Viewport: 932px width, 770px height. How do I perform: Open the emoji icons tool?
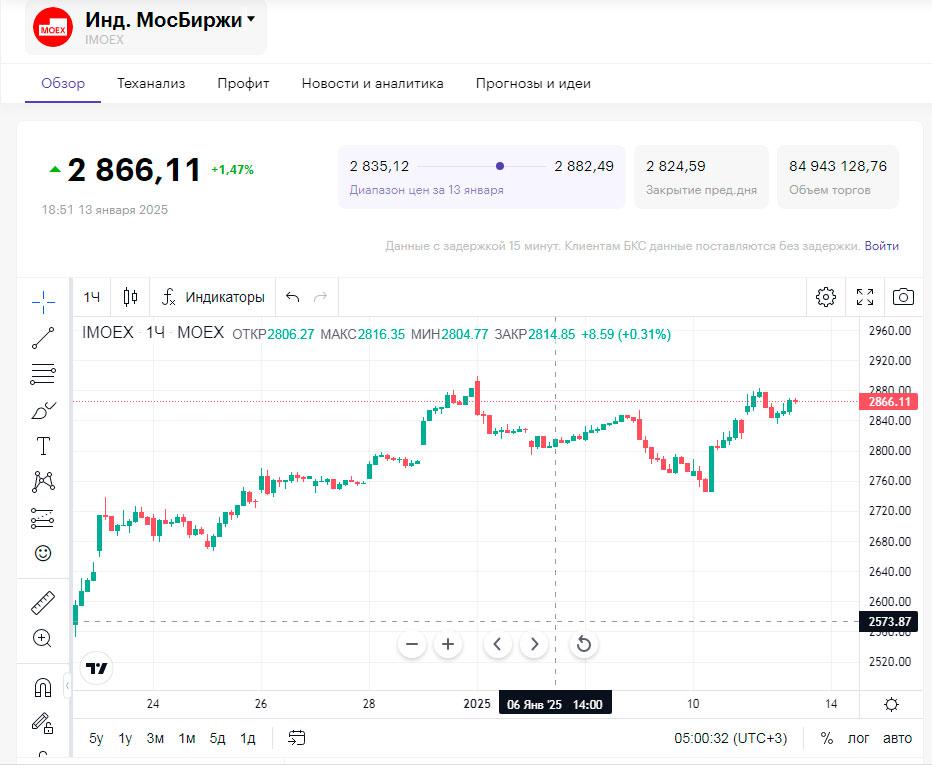coord(43,553)
